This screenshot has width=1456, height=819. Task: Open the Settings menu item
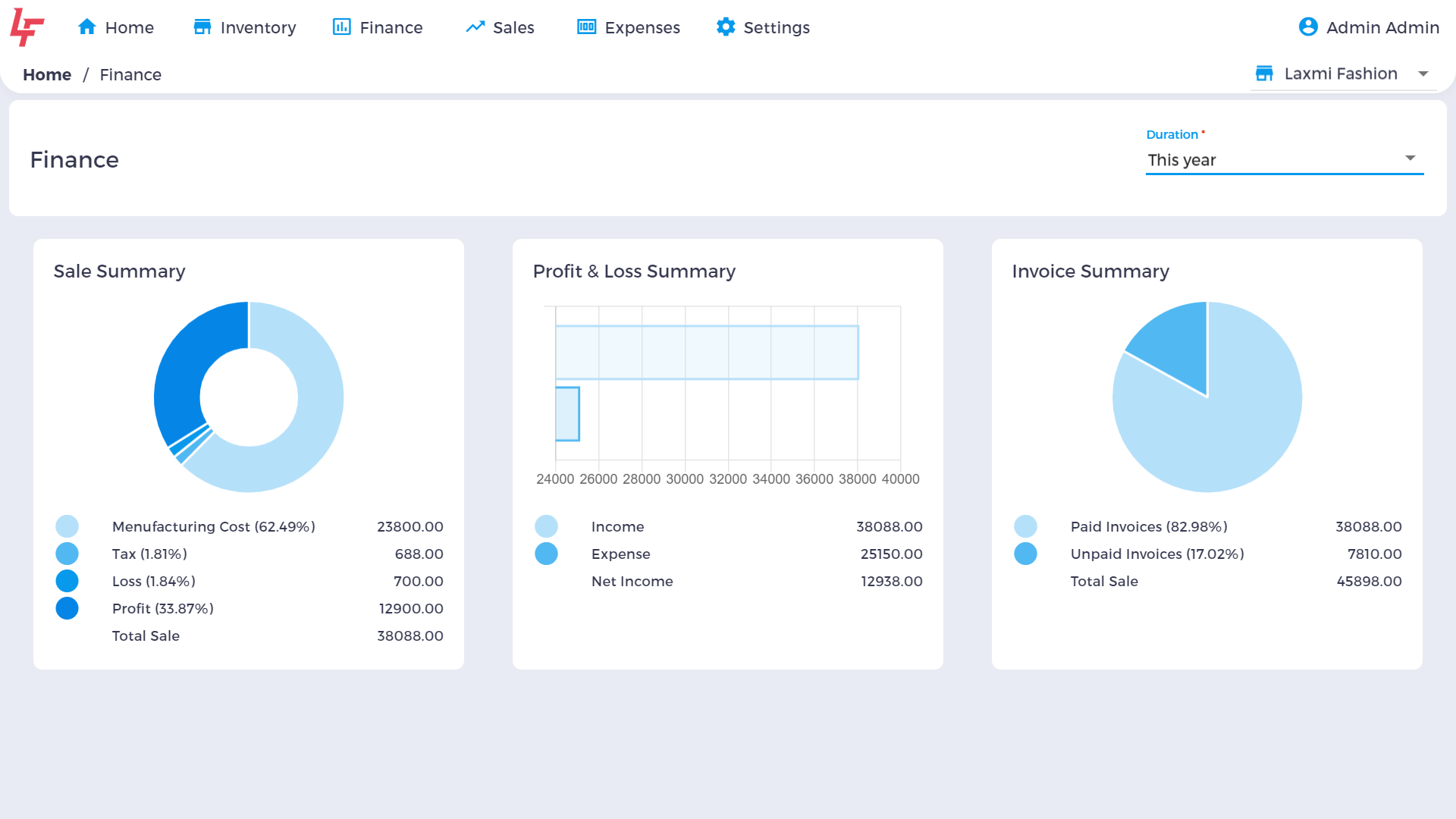[763, 27]
